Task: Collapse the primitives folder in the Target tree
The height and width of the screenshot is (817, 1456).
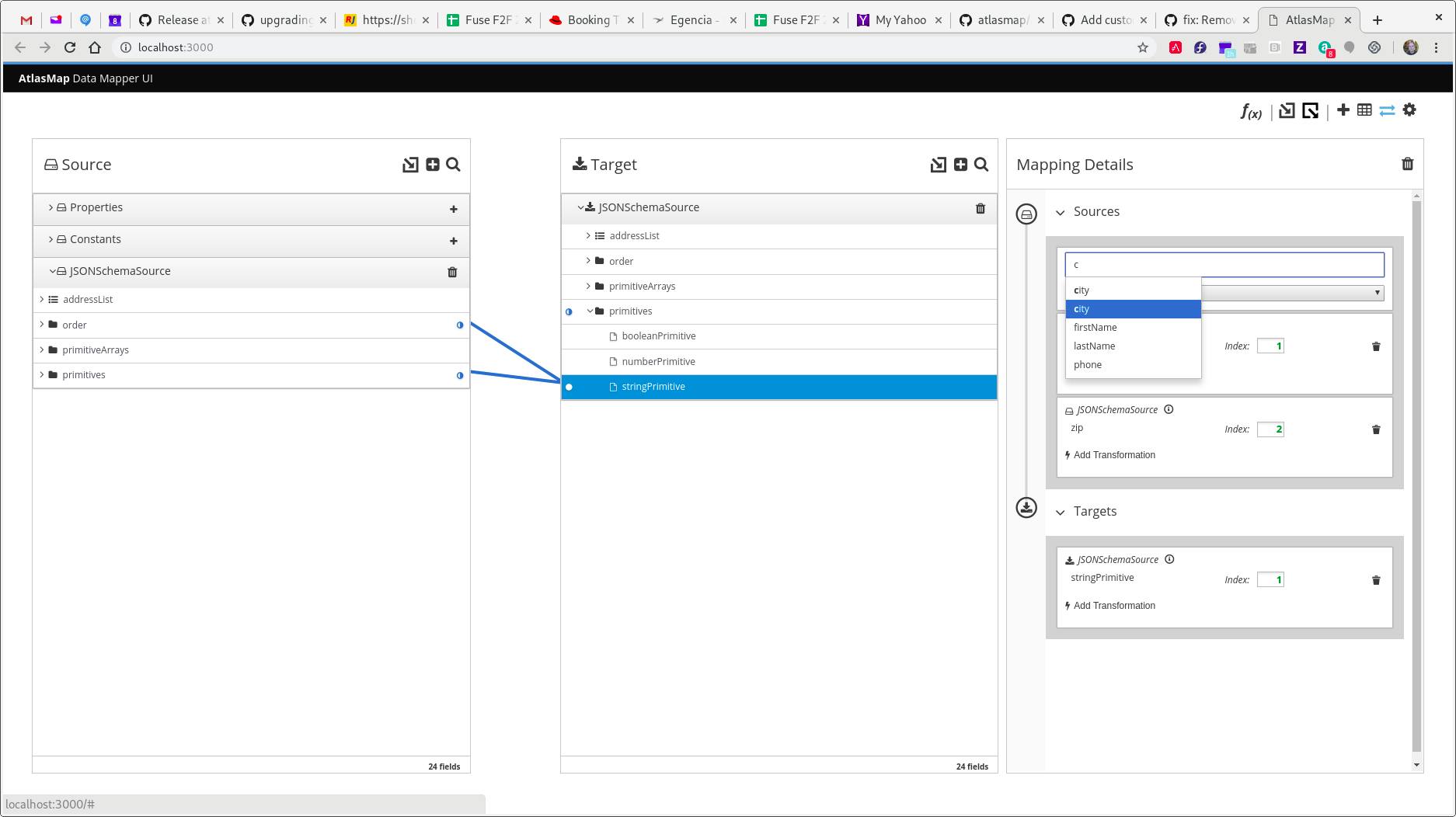Action: [x=590, y=311]
